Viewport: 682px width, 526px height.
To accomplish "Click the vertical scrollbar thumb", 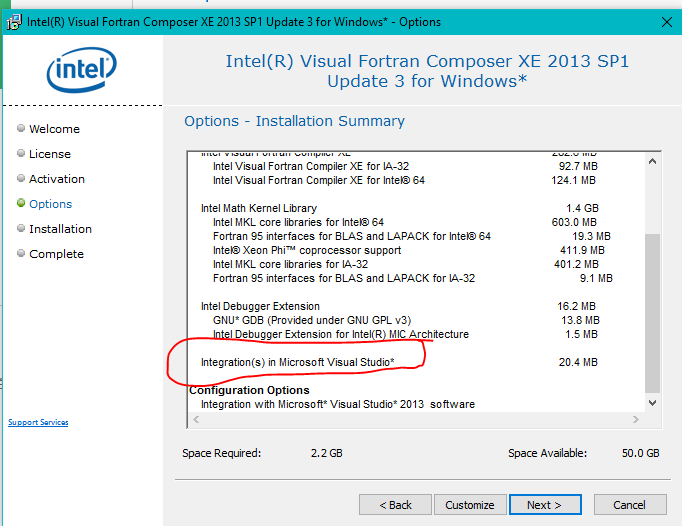I will 652,313.
